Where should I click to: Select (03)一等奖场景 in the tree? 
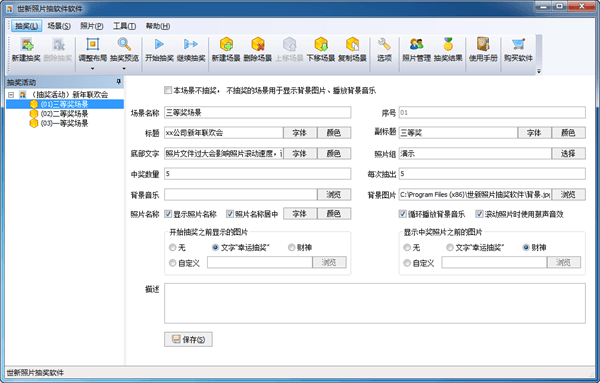coord(64,123)
